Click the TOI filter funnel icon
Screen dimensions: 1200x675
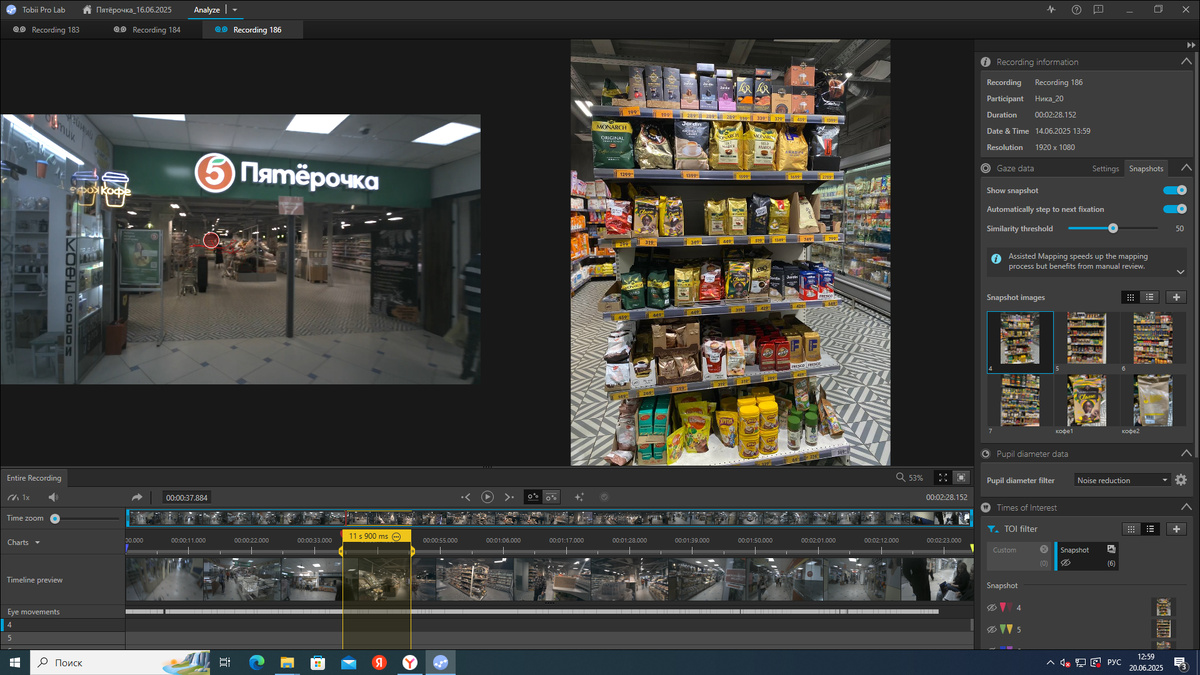[992, 529]
